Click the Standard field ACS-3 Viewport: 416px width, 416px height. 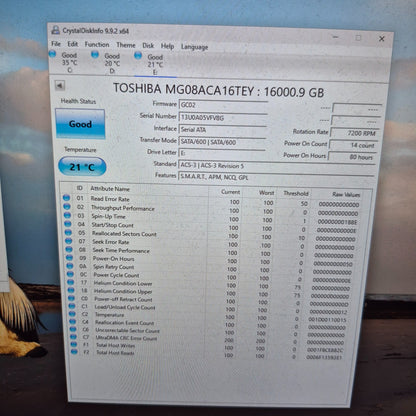pos(277,166)
